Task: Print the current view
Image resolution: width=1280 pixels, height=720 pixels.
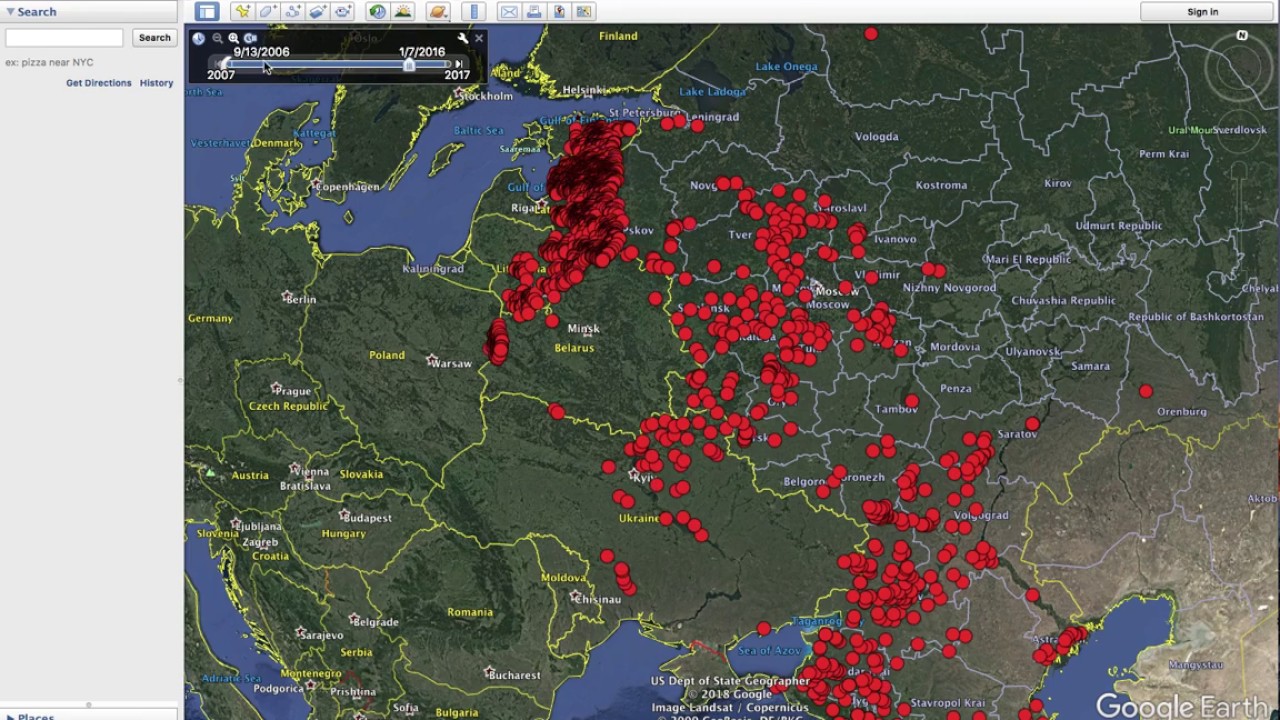Action: pyautogui.click(x=534, y=12)
